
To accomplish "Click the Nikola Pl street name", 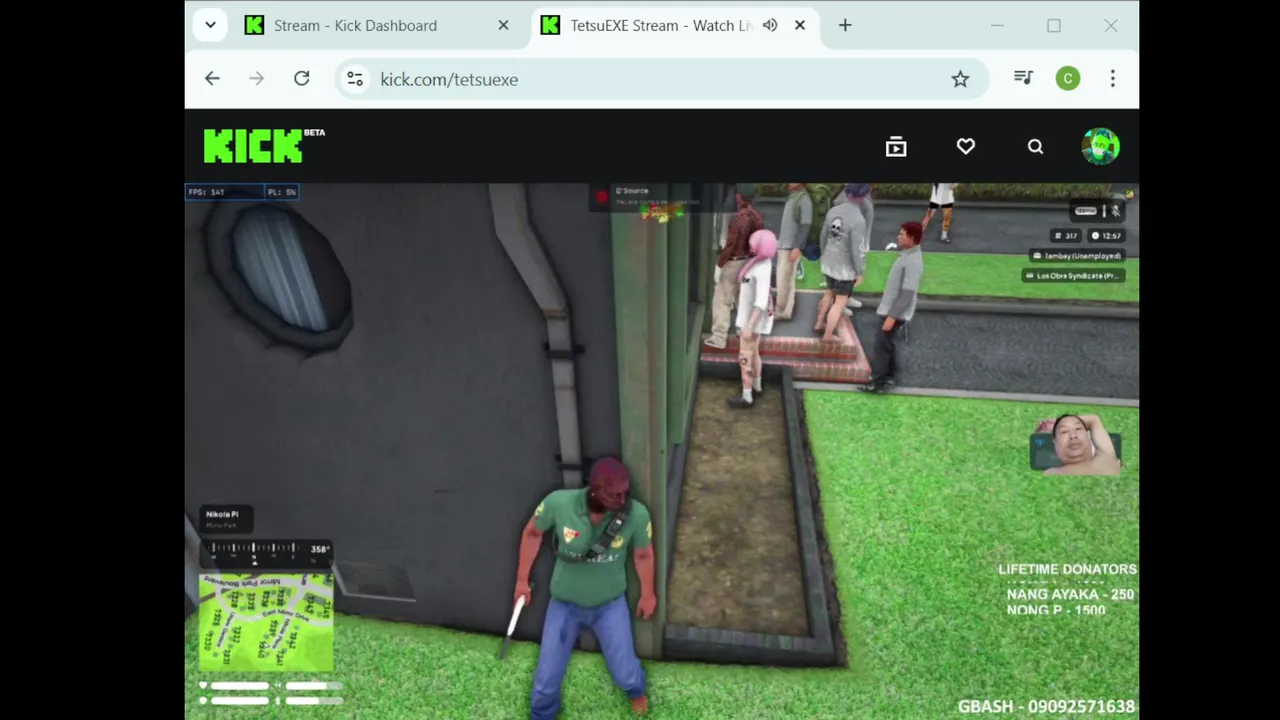I will tap(222, 514).
